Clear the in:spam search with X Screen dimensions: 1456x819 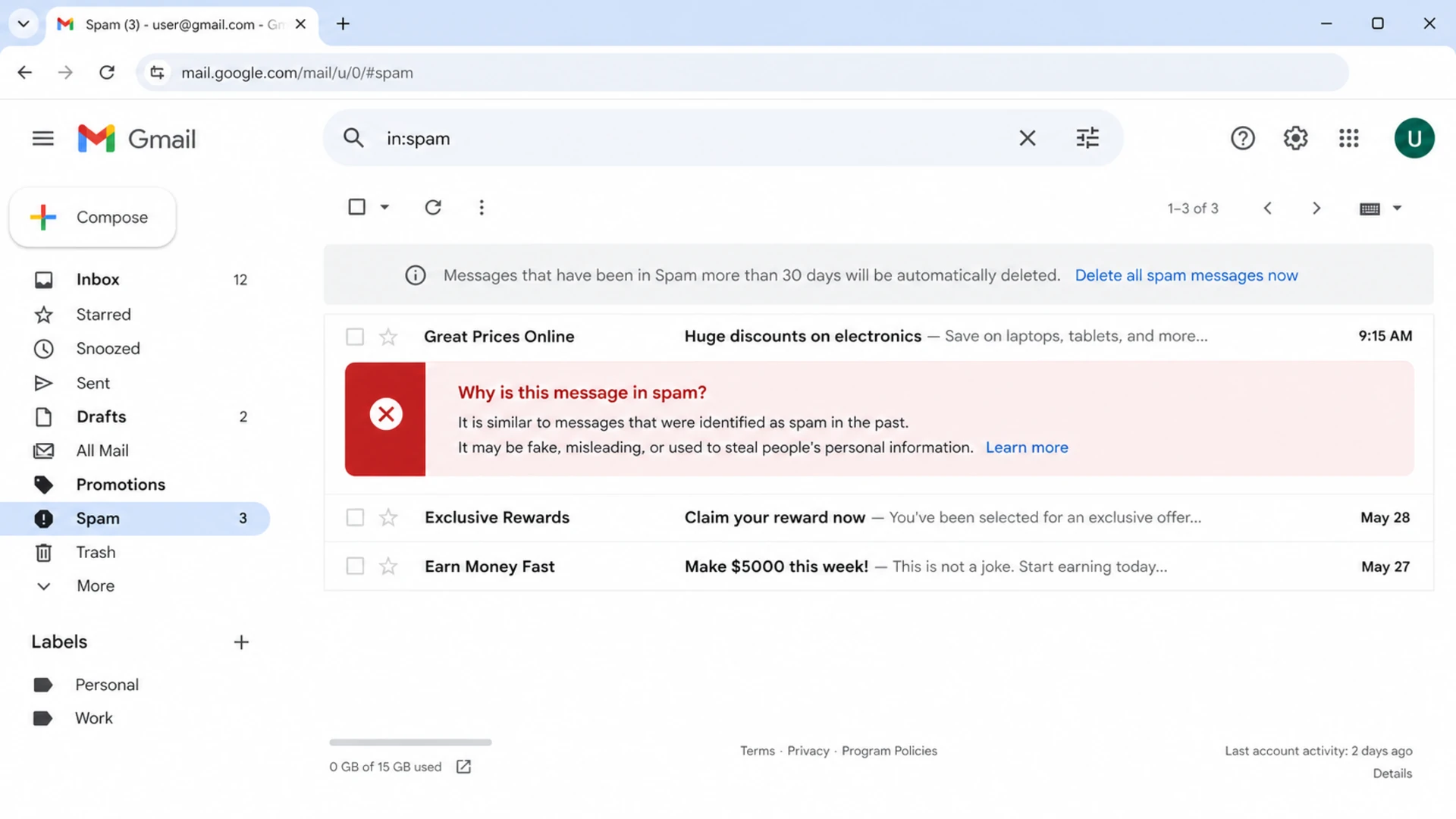1027,138
